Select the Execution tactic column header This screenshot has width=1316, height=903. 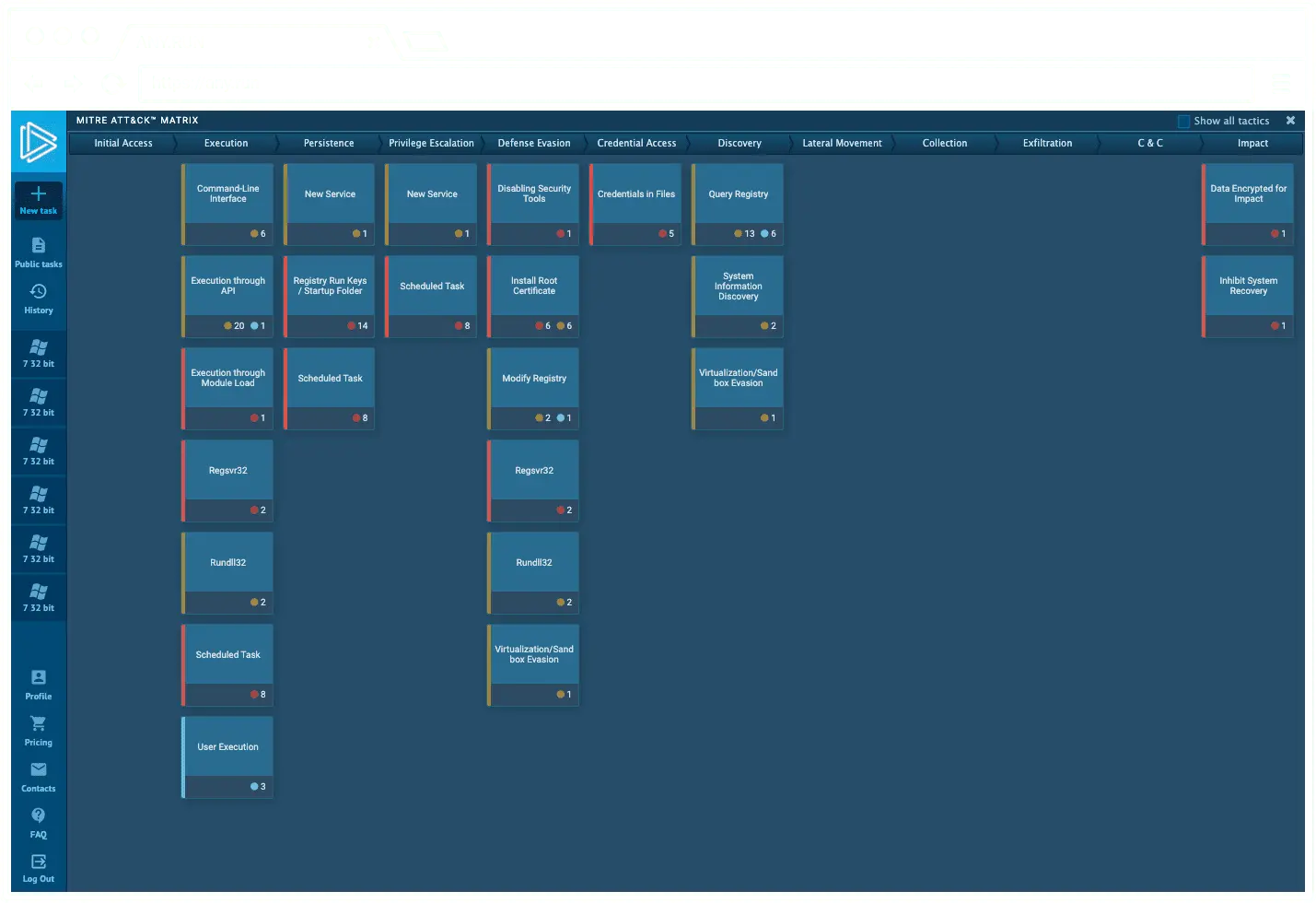pyautogui.click(x=226, y=144)
